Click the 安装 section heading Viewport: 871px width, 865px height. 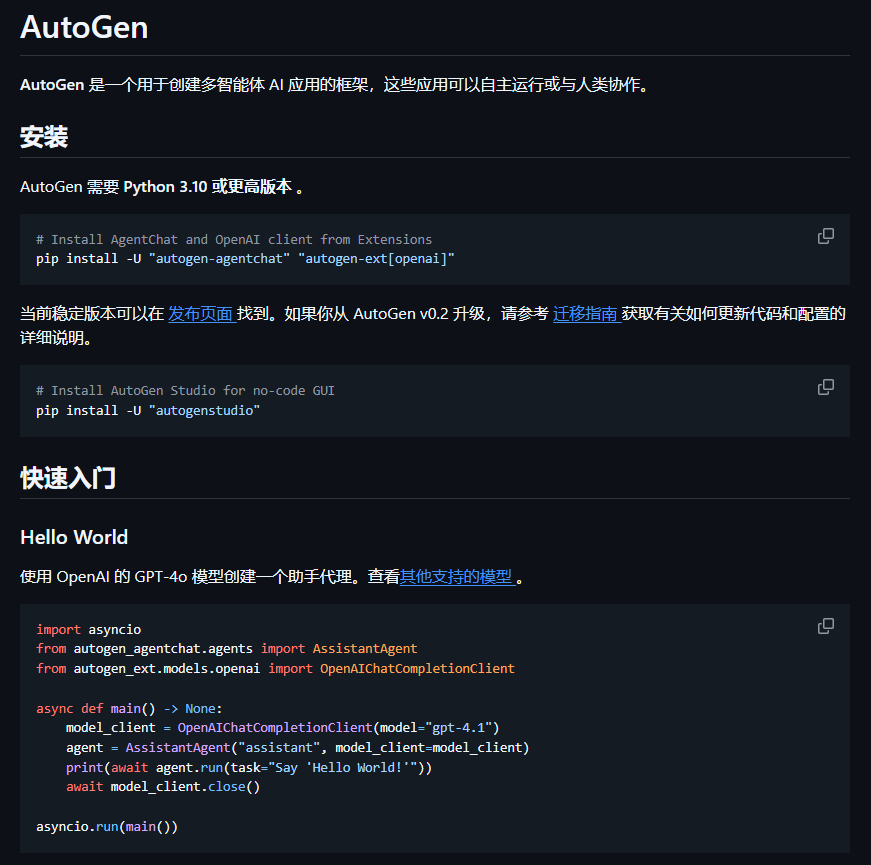(44, 137)
